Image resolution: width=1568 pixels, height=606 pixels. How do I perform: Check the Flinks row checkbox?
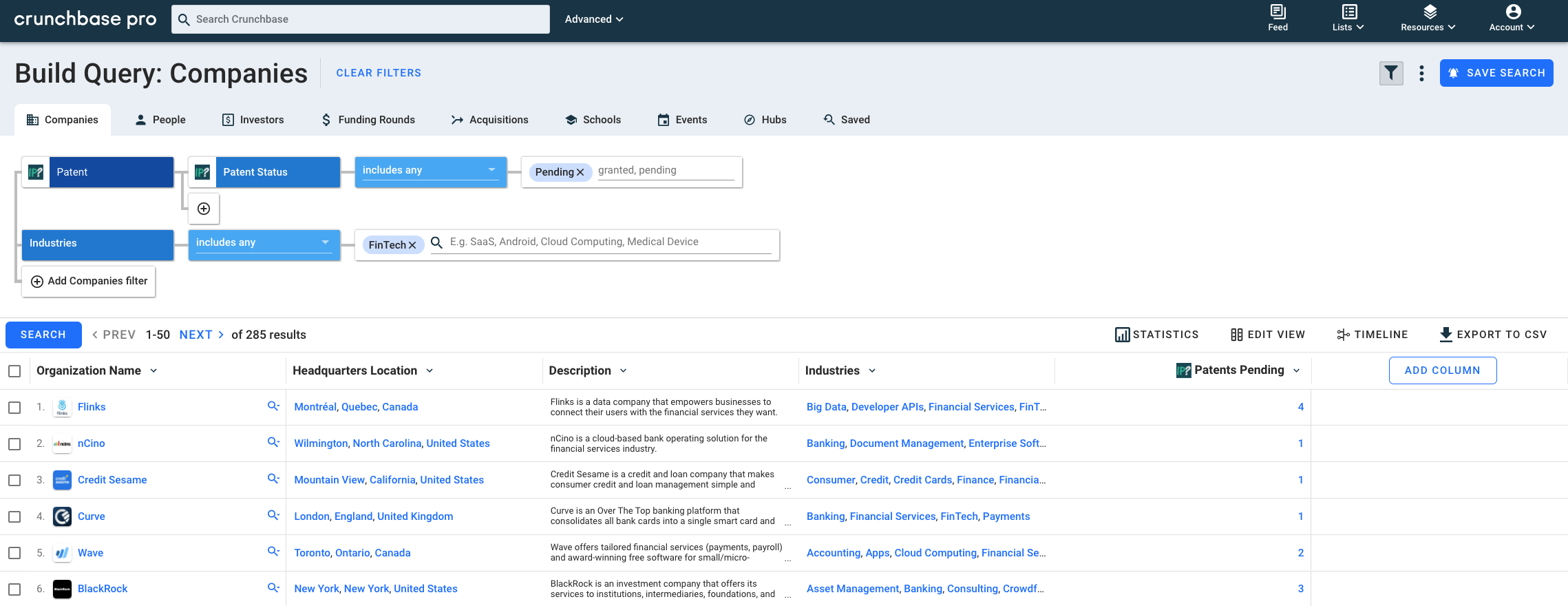tap(14, 408)
